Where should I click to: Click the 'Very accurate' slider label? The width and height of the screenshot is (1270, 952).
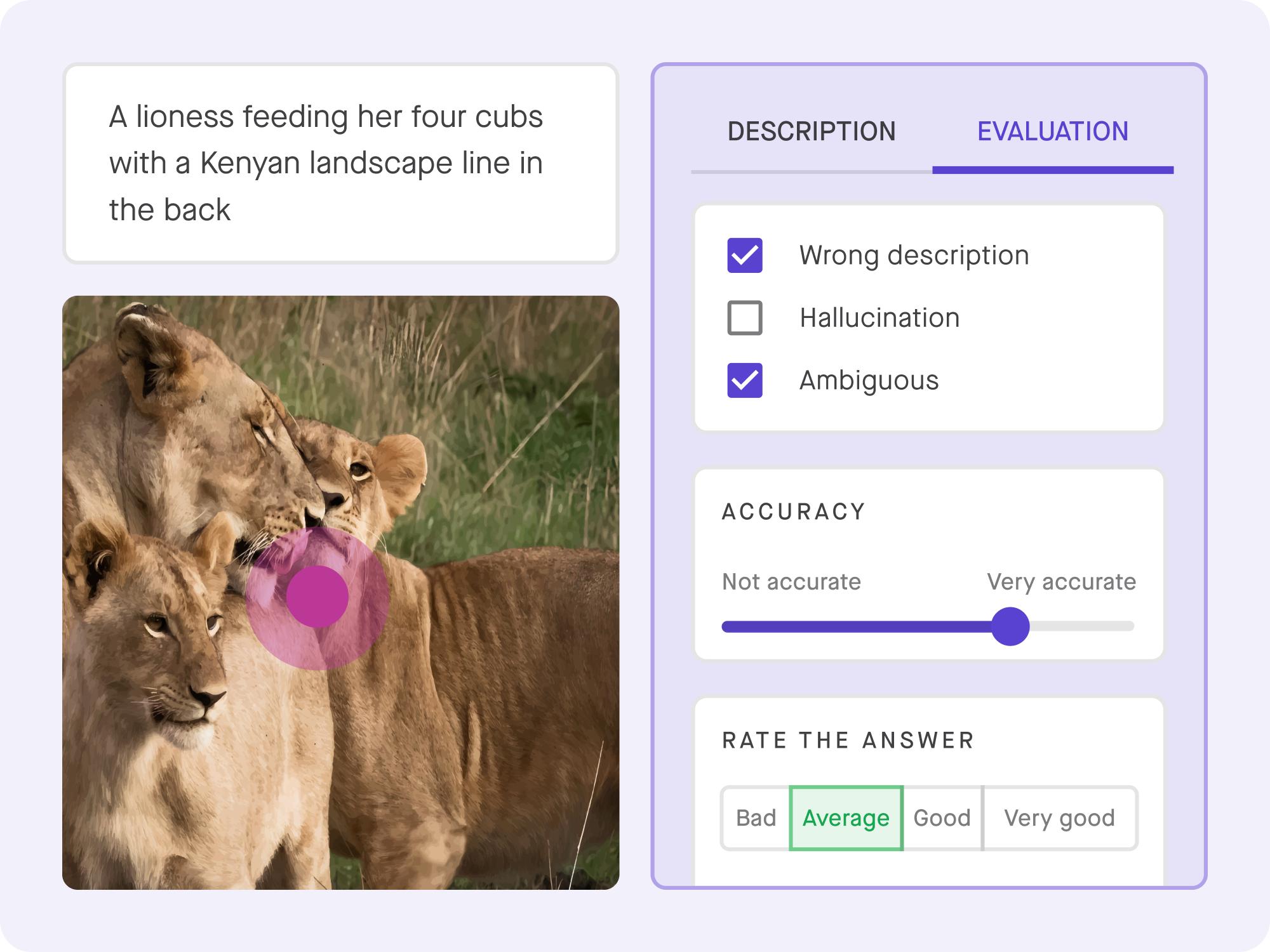pyautogui.click(x=1061, y=581)
